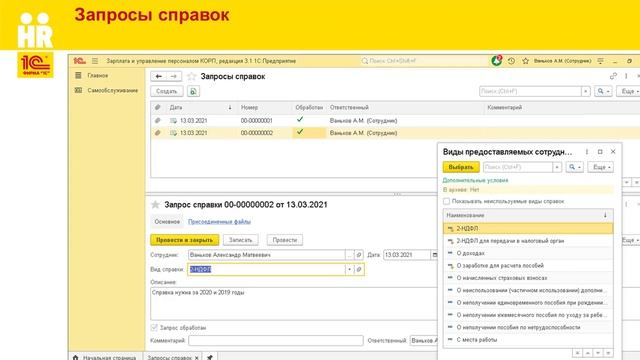
Task: Click the Описание text area
Action: 293,304
